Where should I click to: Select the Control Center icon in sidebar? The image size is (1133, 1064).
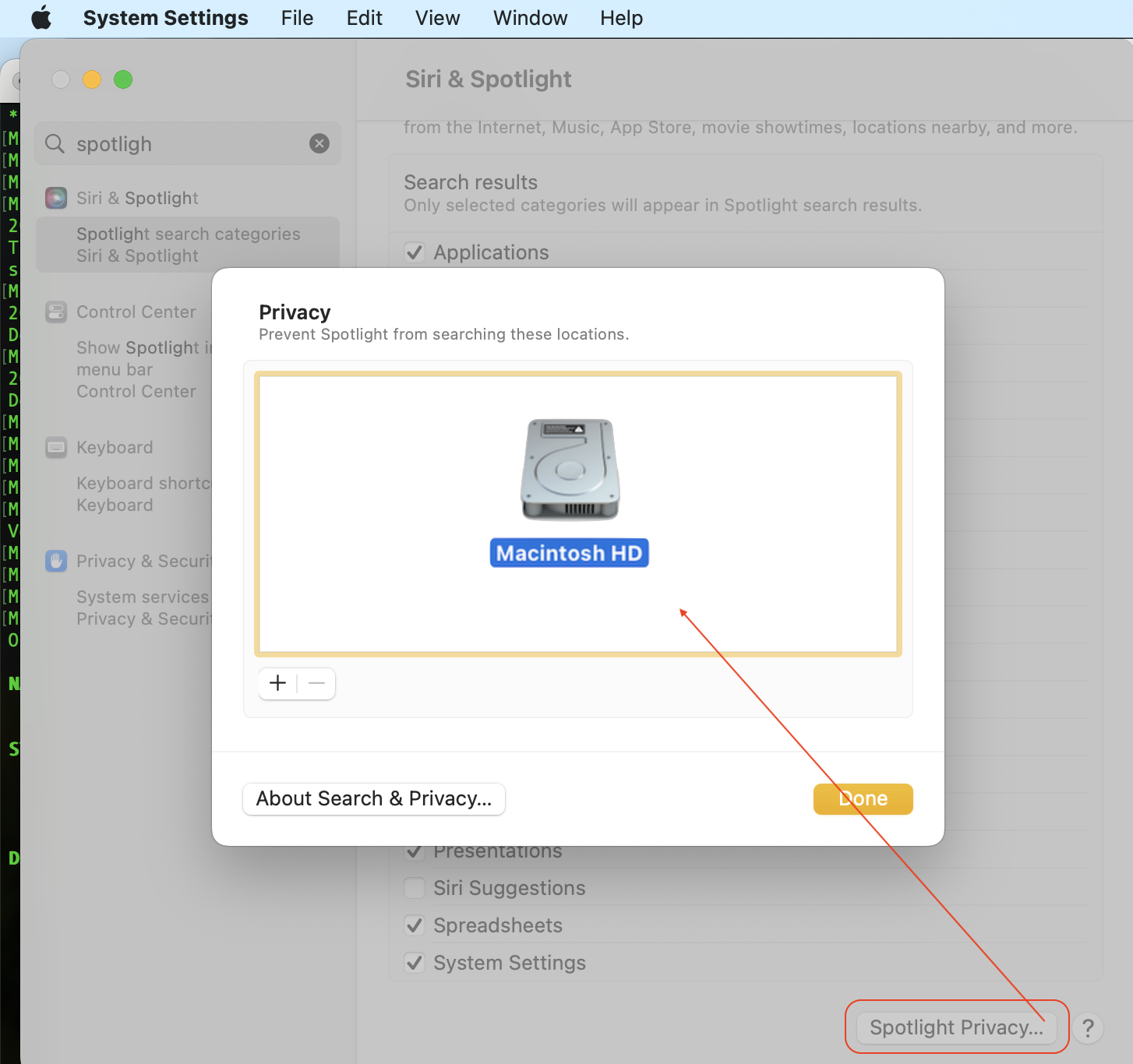tap(55, 312)
